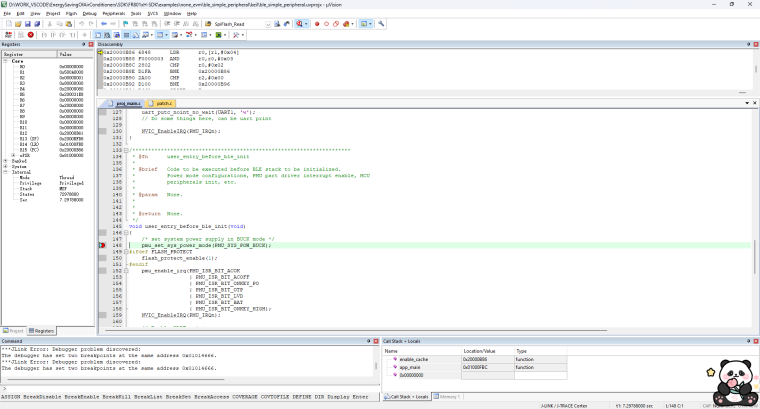Click the red Stop debug icon

(30, 34)
